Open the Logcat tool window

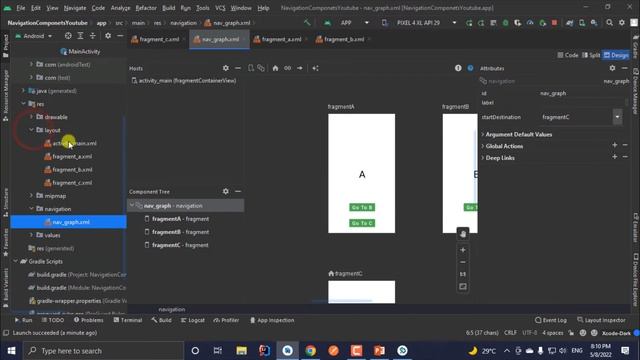[x=193, y=320]
